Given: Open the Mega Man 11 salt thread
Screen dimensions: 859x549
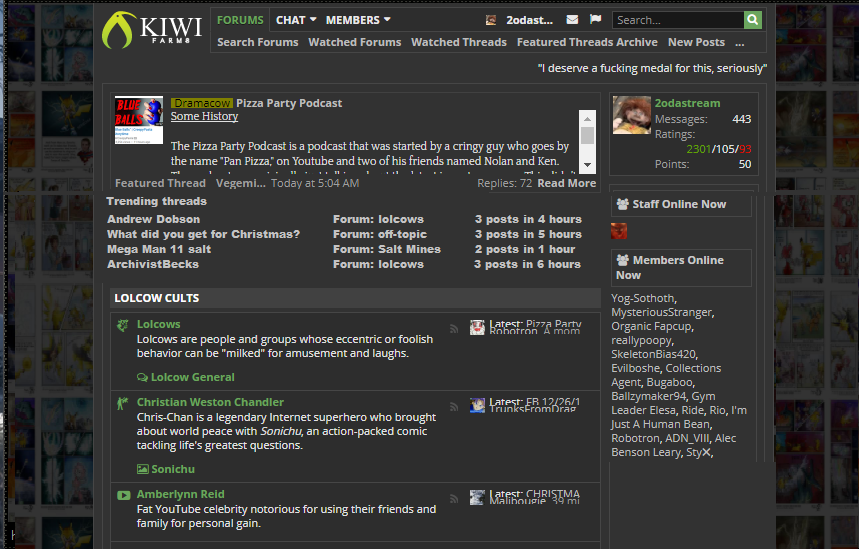Looking at the screenshot, I should coord(159,249).
